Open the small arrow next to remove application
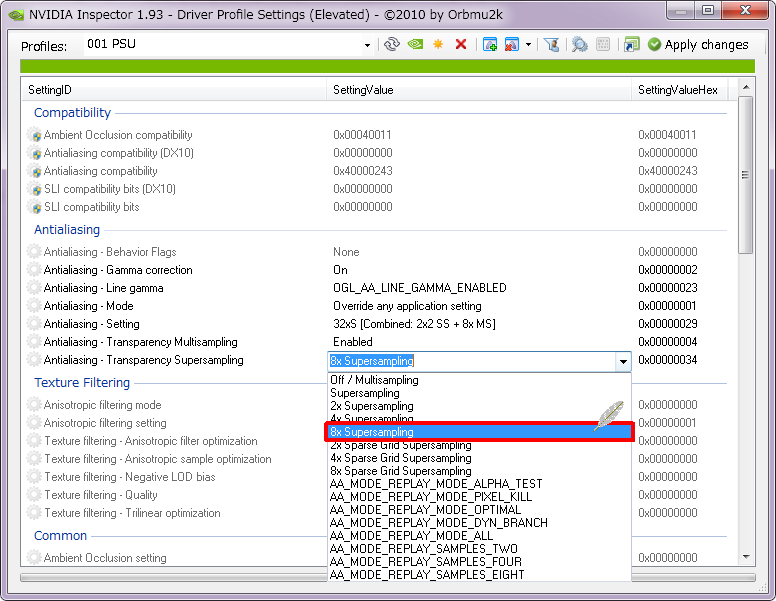 [x=529, y=45]
